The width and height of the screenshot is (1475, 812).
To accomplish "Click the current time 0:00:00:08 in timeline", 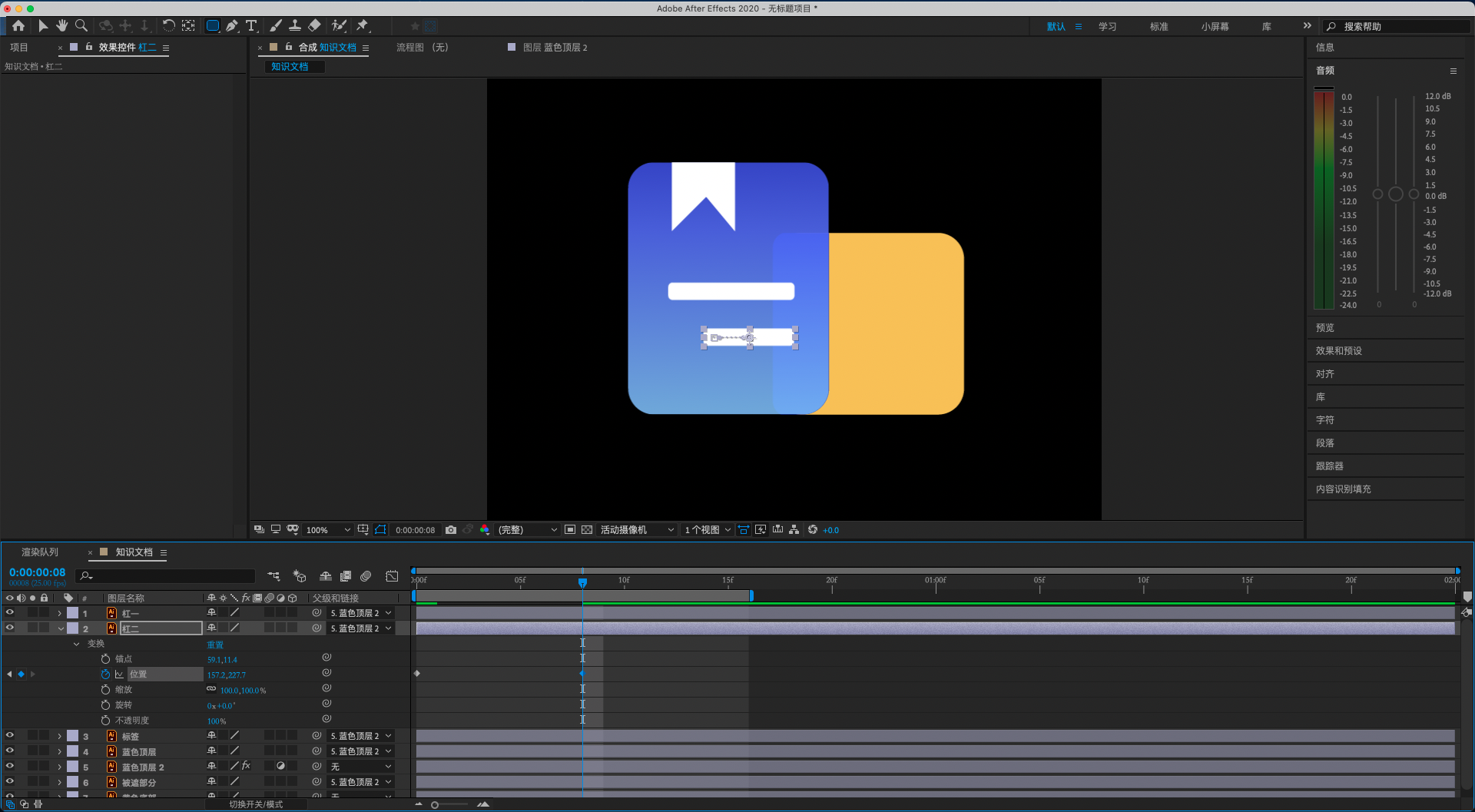I will (37, 573).
